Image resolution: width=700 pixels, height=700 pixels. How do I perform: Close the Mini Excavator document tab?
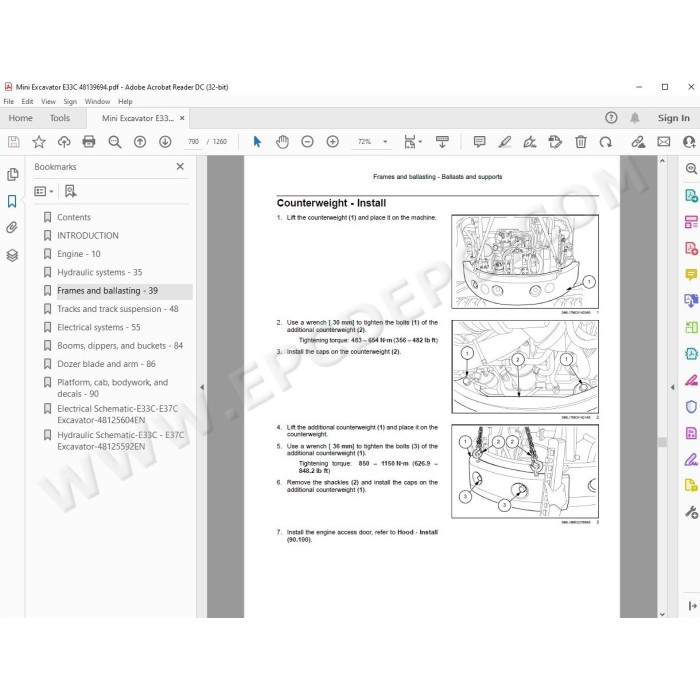coord(182,118)
